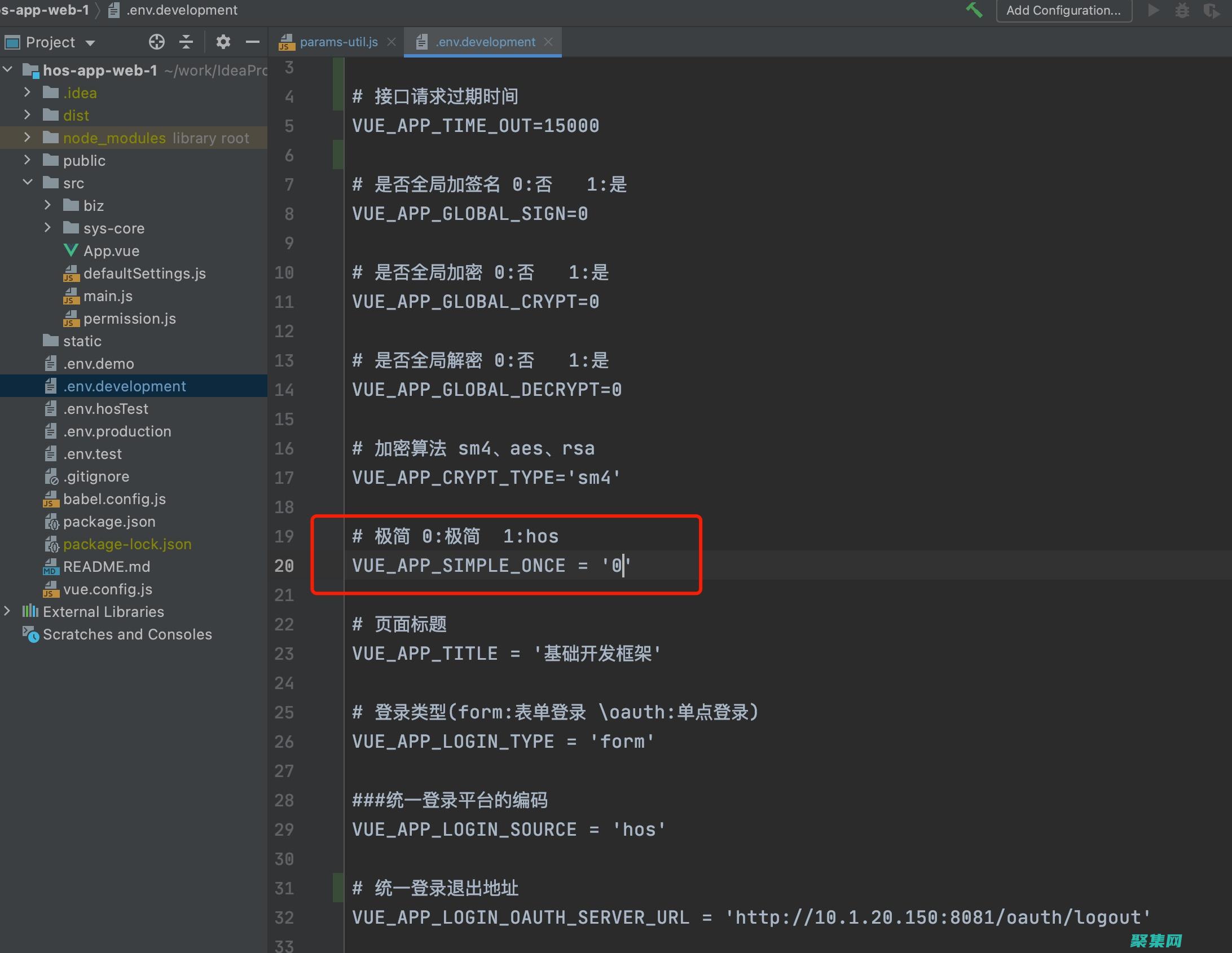Click the Collapse All icon in Project panel
The height and width of the screenshot is (953, 1232).
186,42
